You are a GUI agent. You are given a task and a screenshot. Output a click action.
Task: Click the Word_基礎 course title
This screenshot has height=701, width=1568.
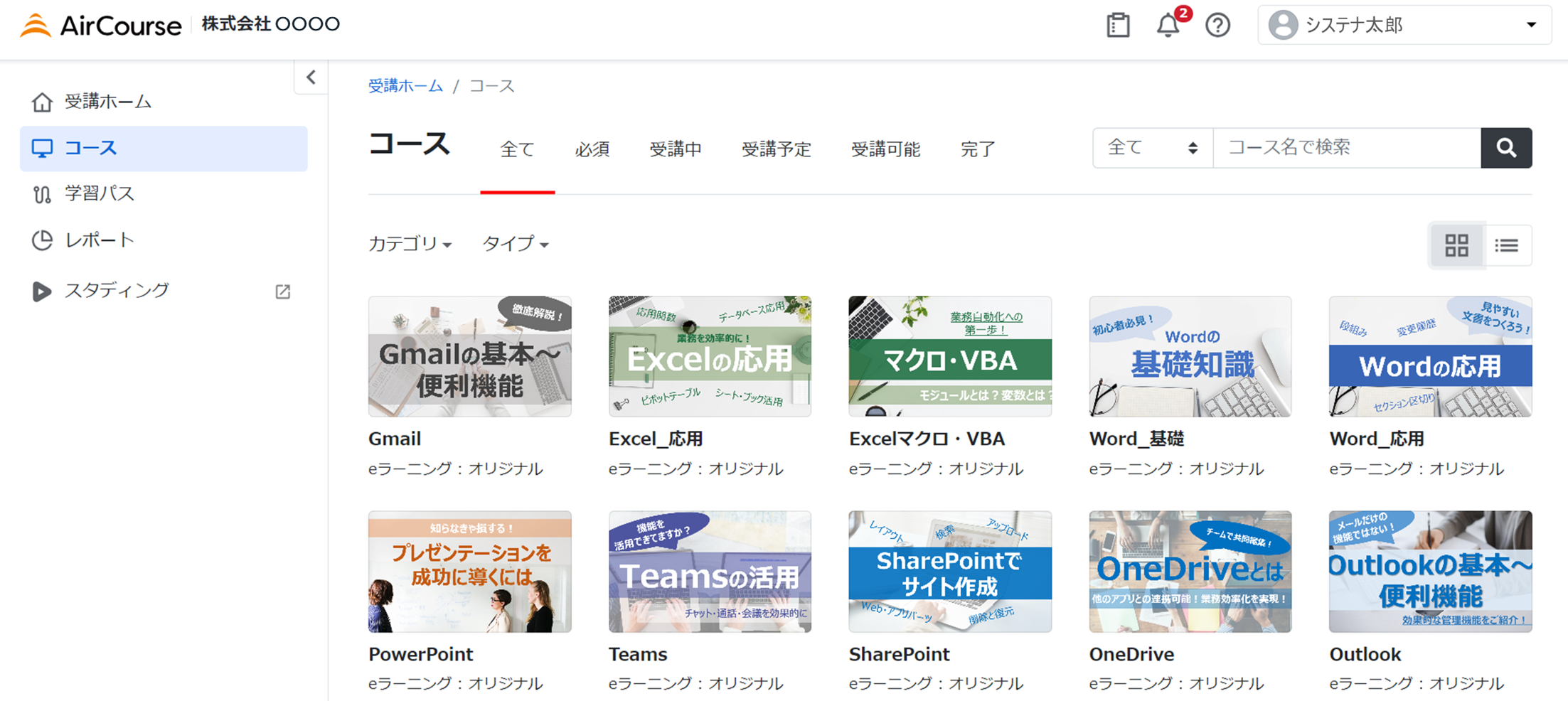[x=1136, y=439]
